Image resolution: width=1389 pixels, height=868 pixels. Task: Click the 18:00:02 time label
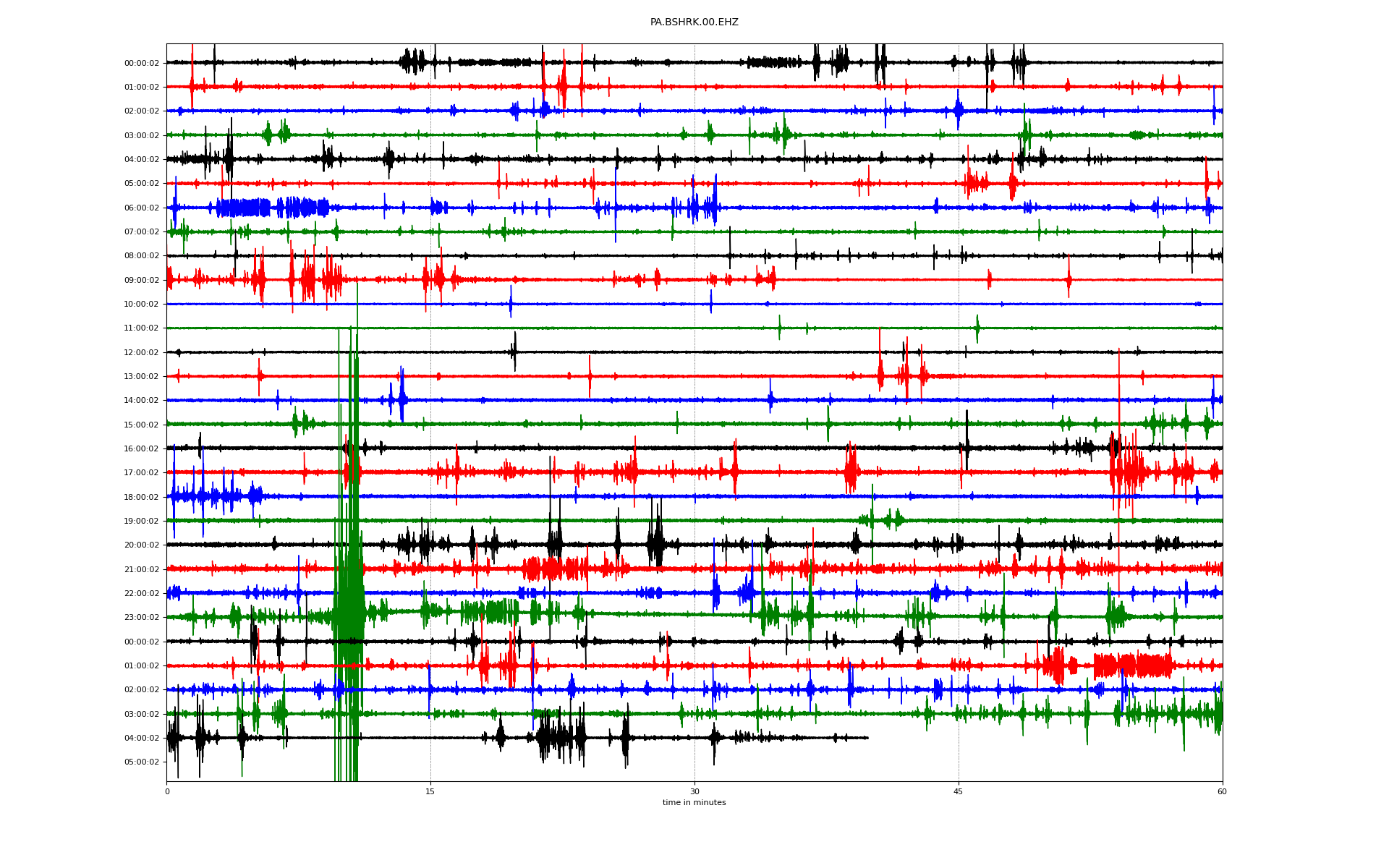click(x=142, y=498)
